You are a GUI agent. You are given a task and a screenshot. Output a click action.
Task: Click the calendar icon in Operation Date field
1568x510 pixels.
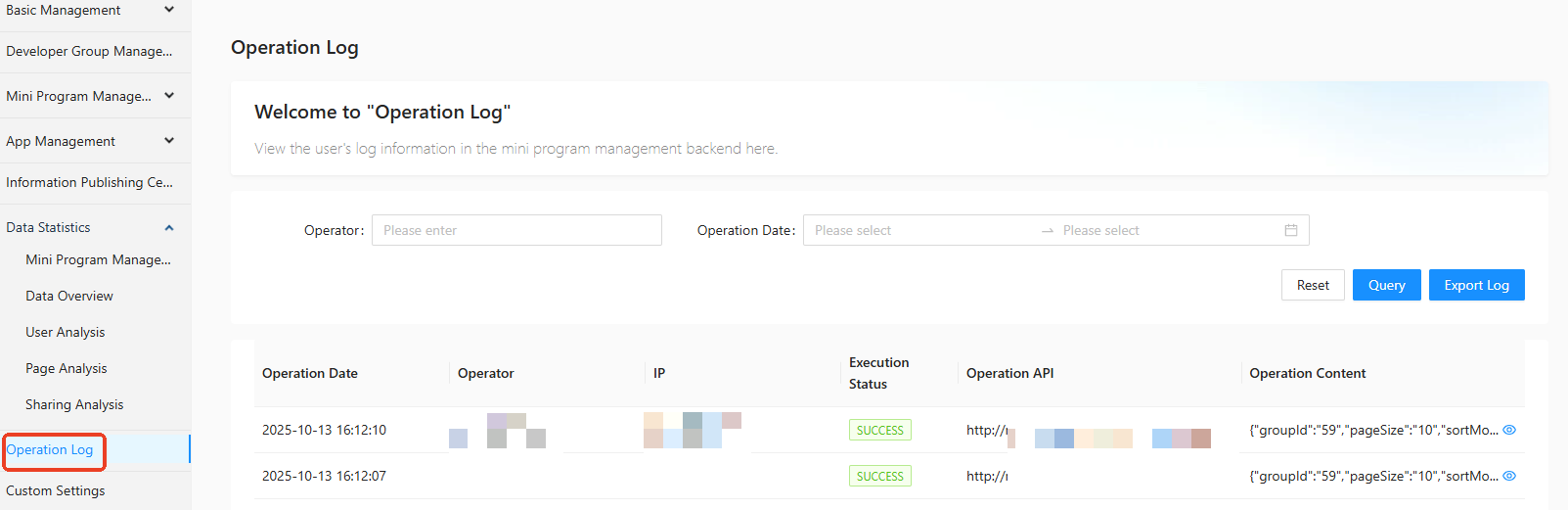(x=1290, y=230)
